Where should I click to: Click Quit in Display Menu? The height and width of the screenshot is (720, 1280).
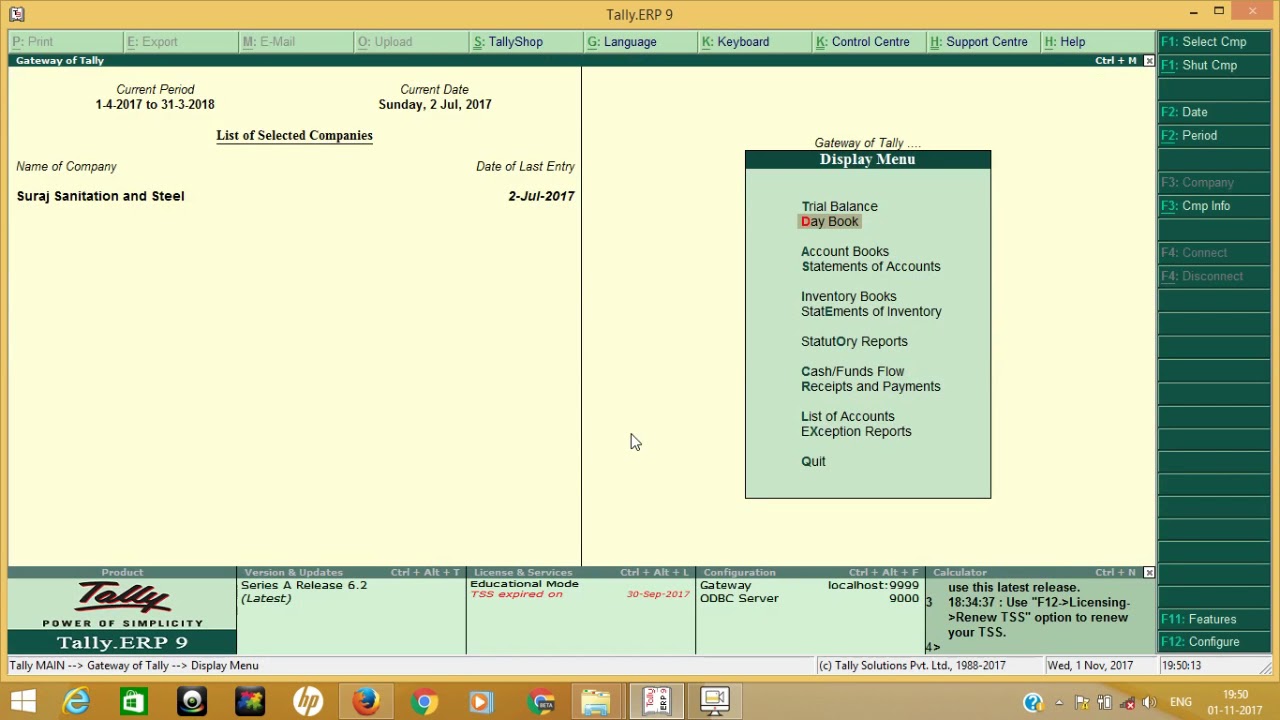pyautogui.click(x=813, y=461)
